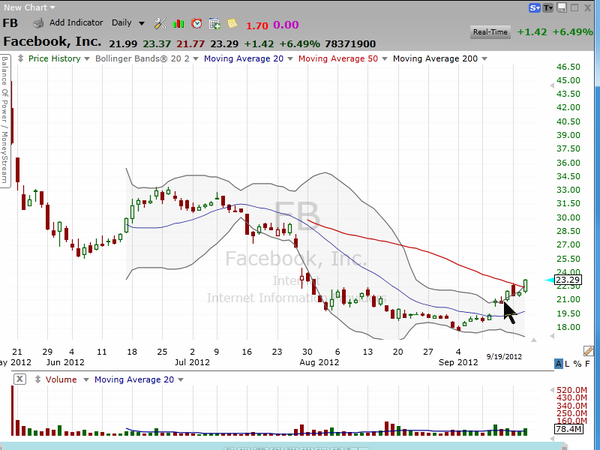Open chart settings via wrench and screwdriver icon
Screen dimensions: 600x450
160,24
